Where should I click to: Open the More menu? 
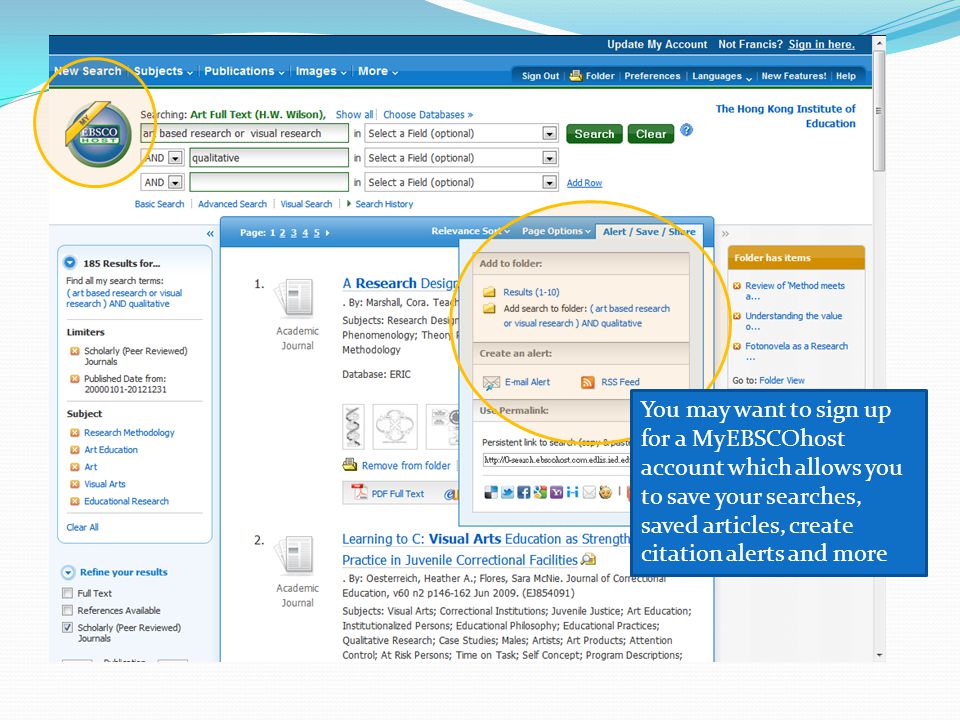coord(378,71)
